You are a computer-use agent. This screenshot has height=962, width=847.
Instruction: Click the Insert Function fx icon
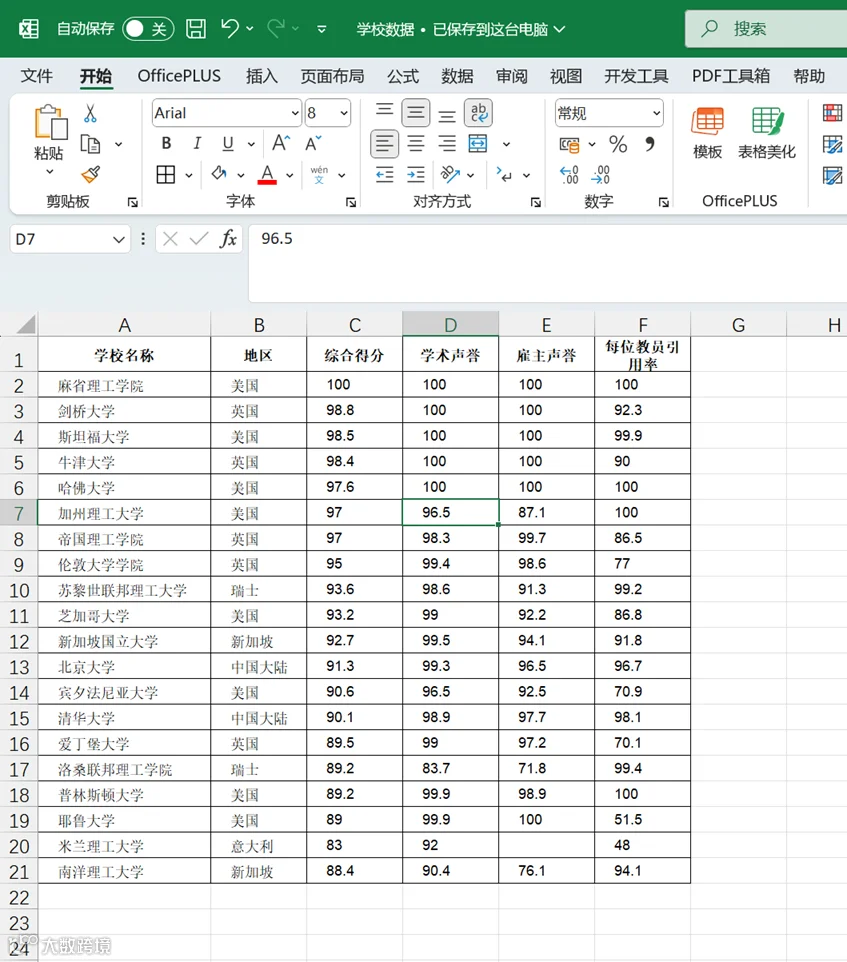click(228, 239)
